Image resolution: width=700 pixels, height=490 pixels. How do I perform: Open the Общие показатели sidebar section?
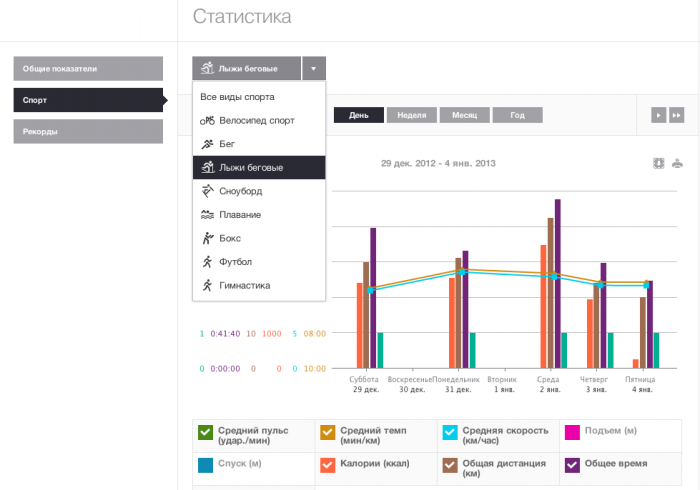(88, 69)
